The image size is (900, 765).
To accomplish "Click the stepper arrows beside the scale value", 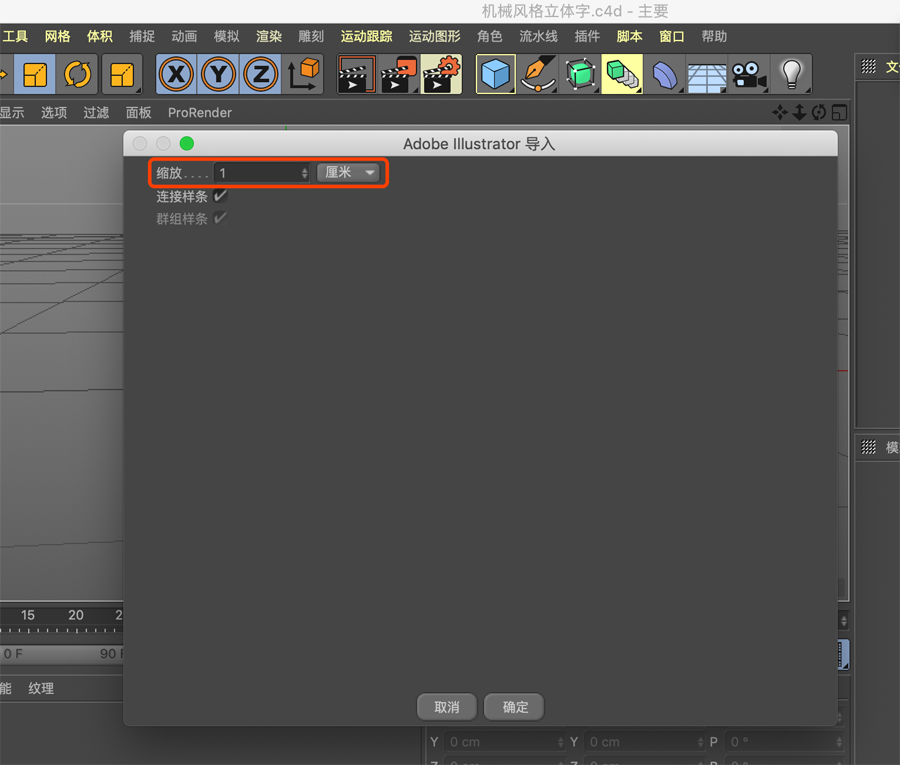I will tap(303, 172).
